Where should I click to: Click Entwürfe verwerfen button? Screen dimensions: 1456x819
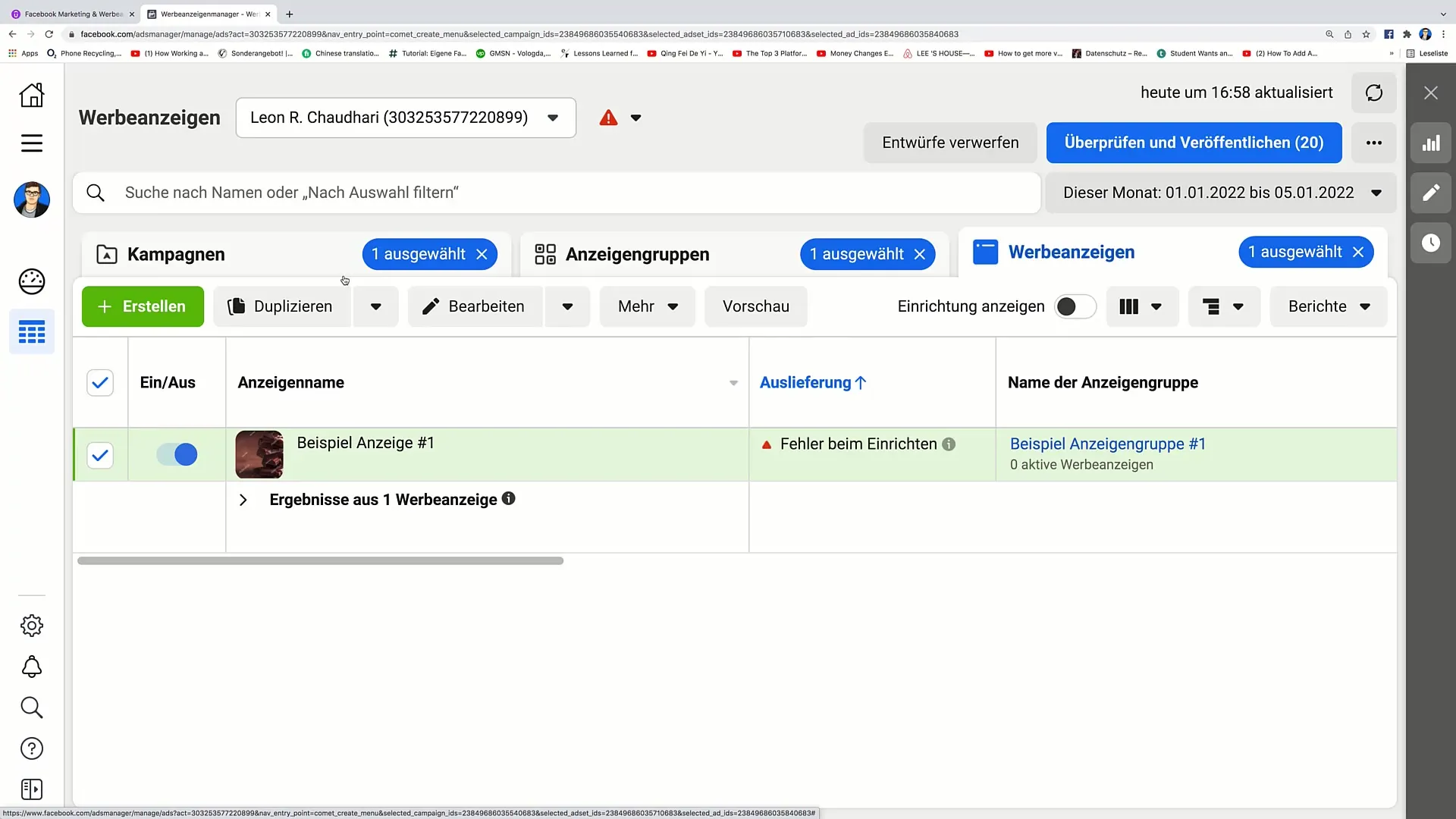point(951,142)
